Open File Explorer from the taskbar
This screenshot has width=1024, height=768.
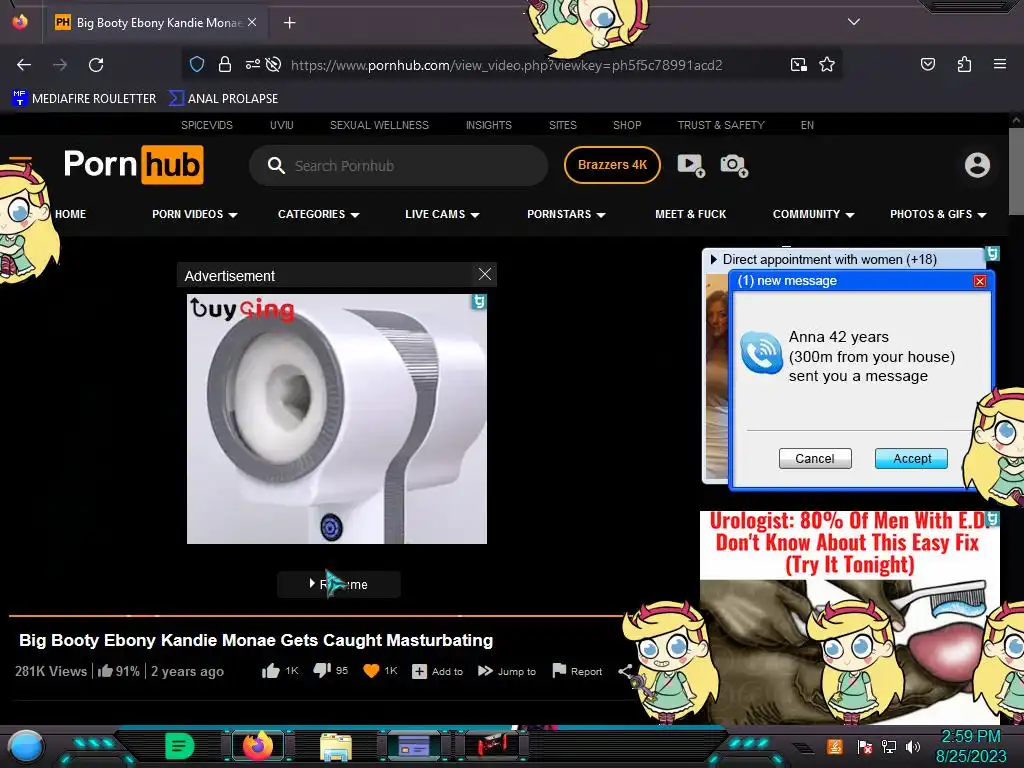[x=336, y=747]
